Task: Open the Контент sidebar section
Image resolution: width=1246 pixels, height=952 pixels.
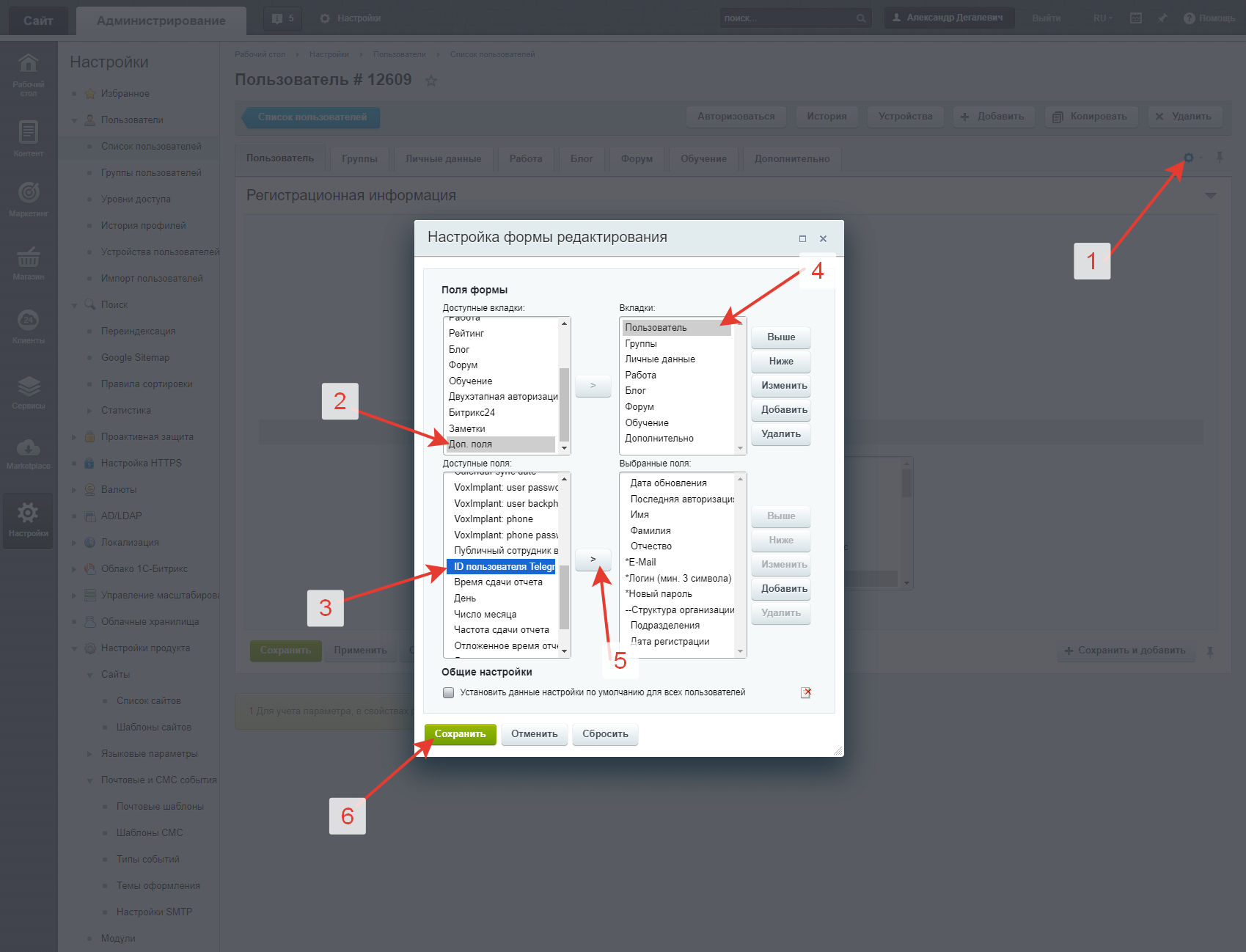Action: pos(29,138)
